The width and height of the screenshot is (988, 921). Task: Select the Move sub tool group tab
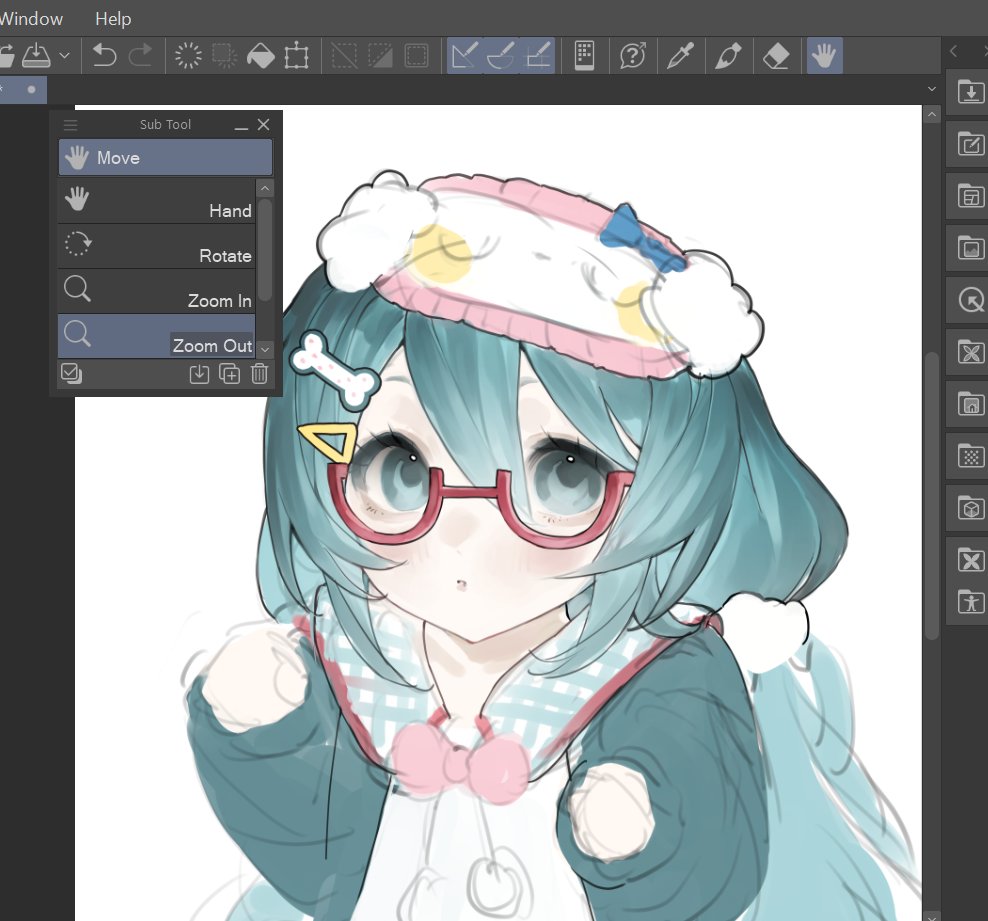(165, 157)
